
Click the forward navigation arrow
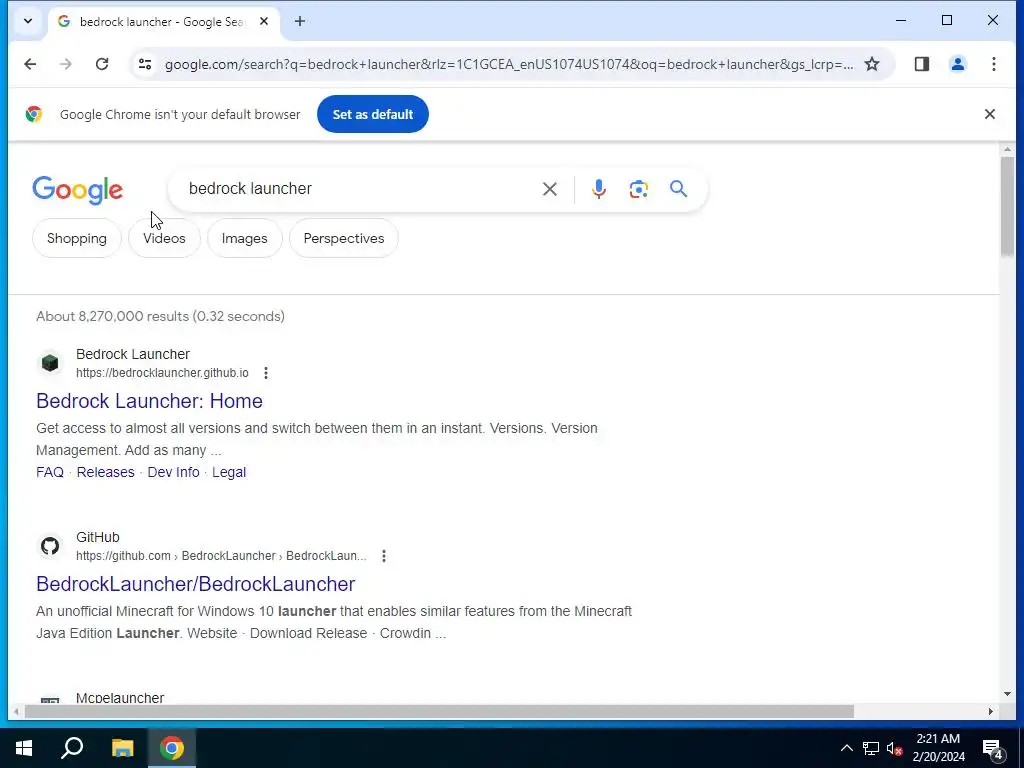point(66,64)
